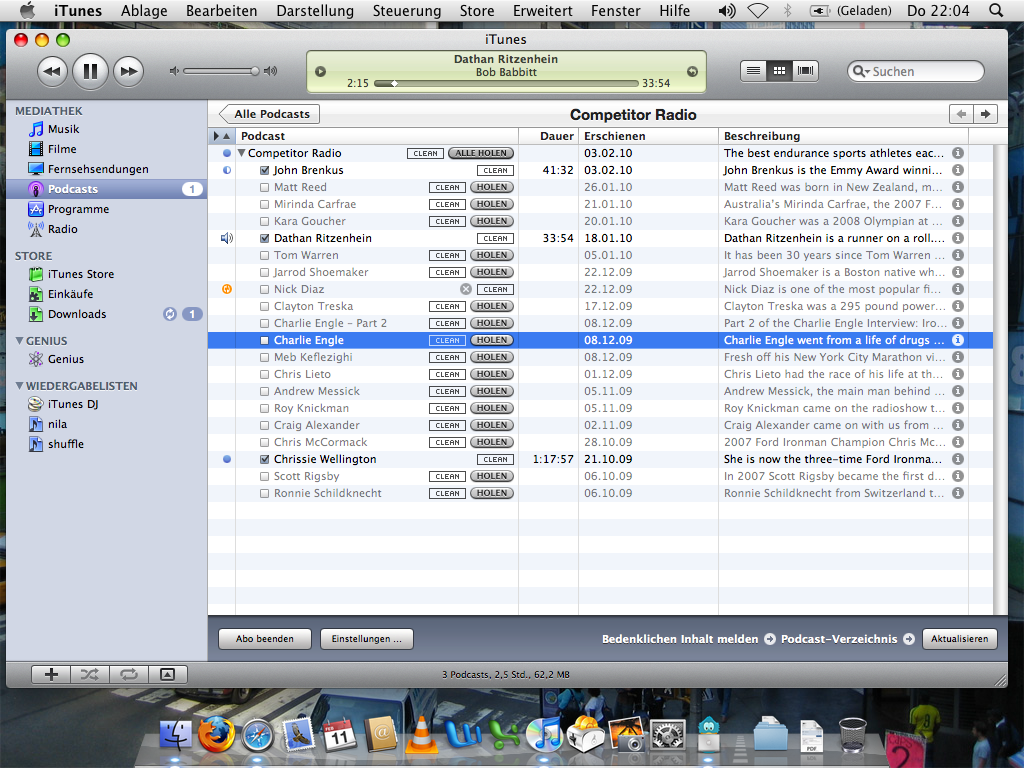This screenshot has width=1024, height=768.
Task: Open Fernsehsendungen in the sidebar
Action: point(98,169)
